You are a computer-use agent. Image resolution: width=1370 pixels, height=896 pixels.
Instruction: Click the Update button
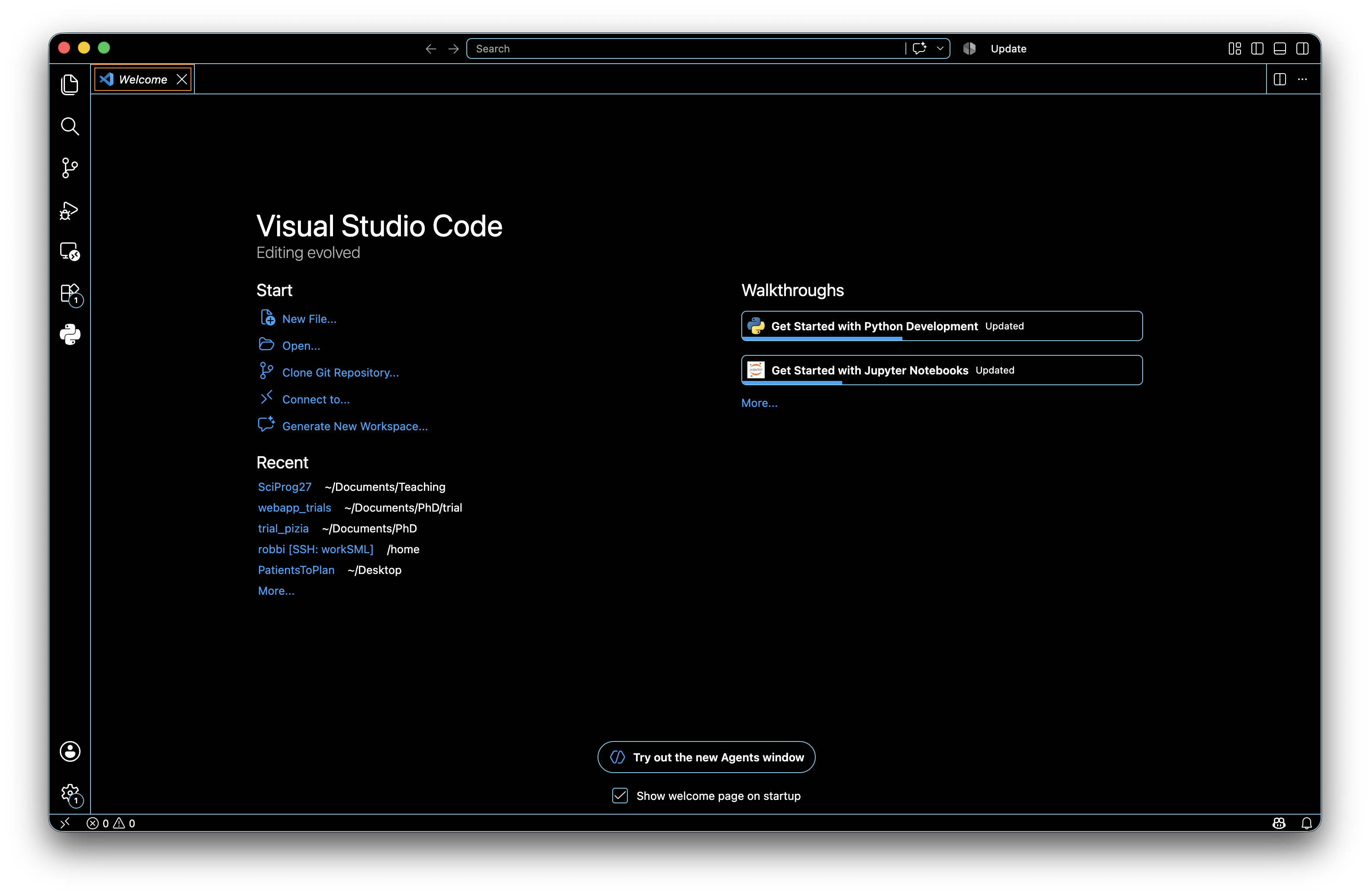1008,49
